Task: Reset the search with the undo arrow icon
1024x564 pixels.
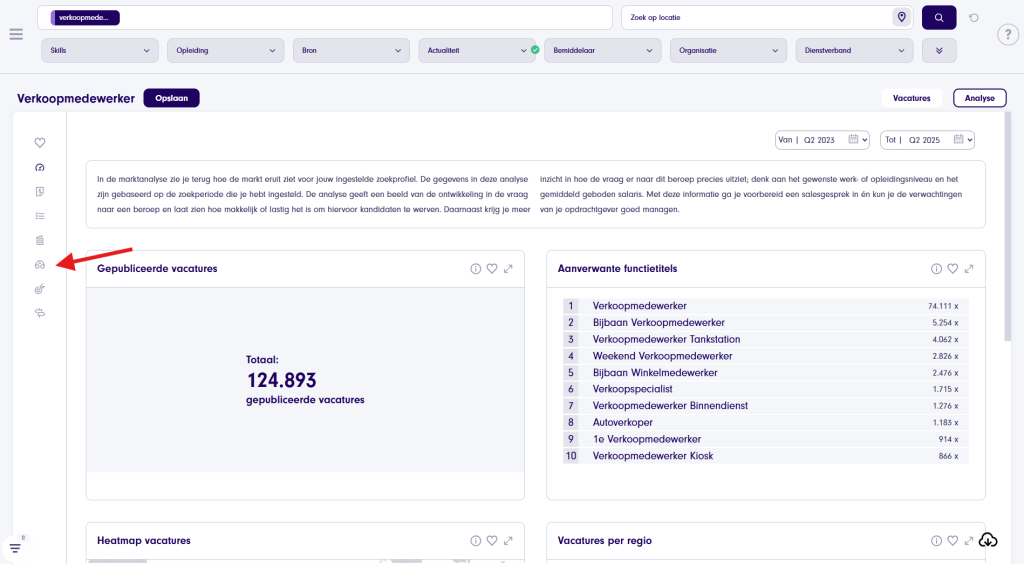Action: click(974, 18)
